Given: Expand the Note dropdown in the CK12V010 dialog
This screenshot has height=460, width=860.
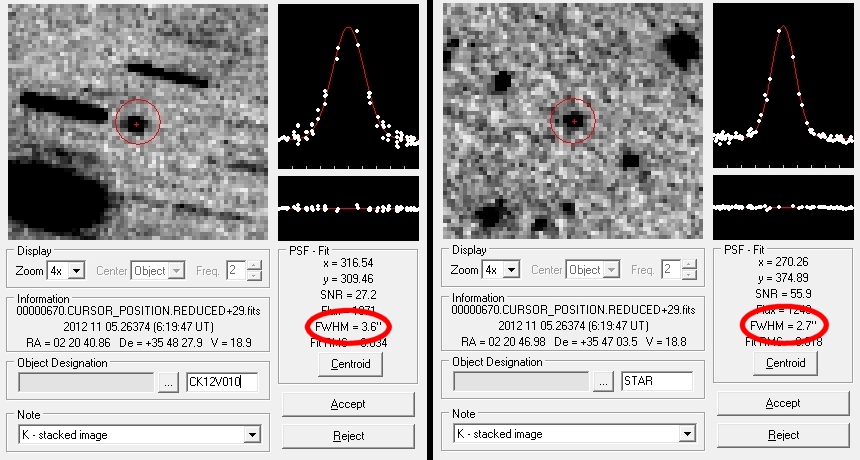Looking at the screenshot, I should point(250,435).
